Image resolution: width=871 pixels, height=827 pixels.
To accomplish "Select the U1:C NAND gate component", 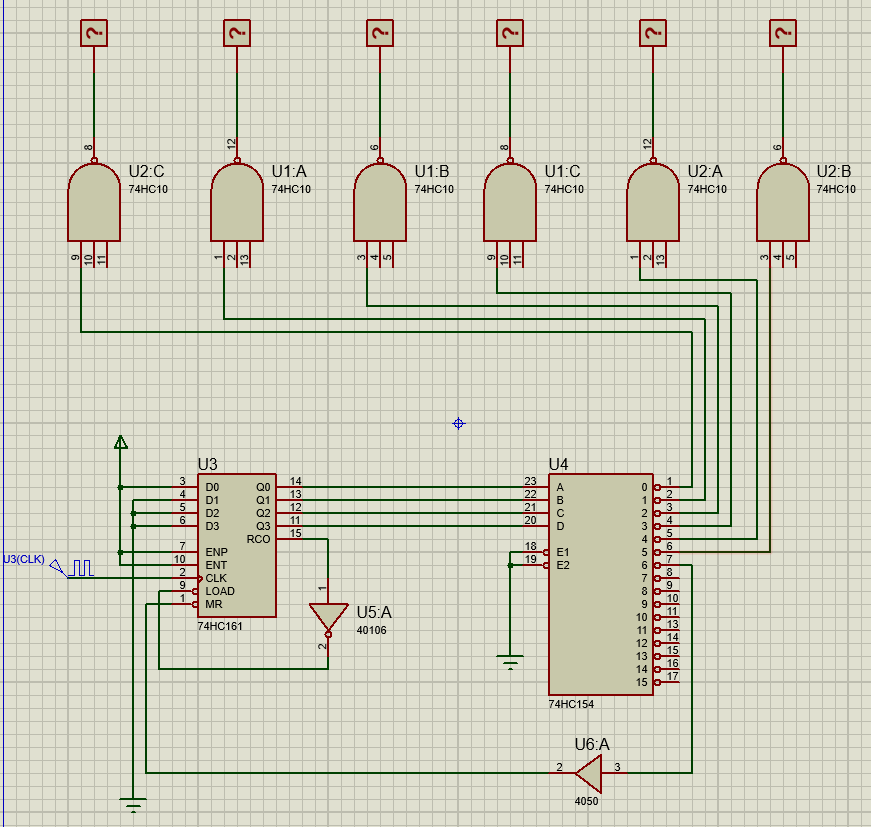I will pos(510,202).
